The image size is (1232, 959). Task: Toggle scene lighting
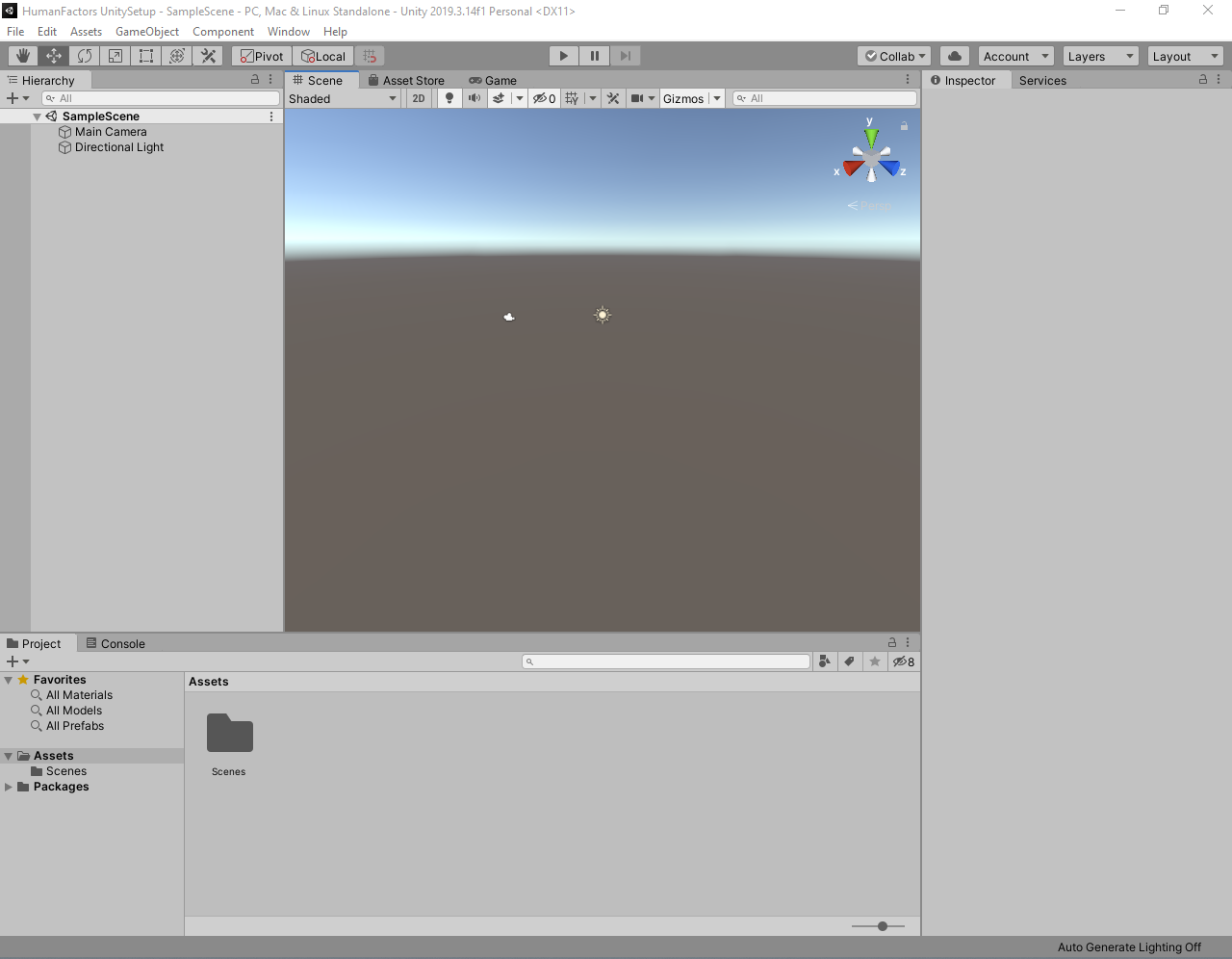pos(449,98)
